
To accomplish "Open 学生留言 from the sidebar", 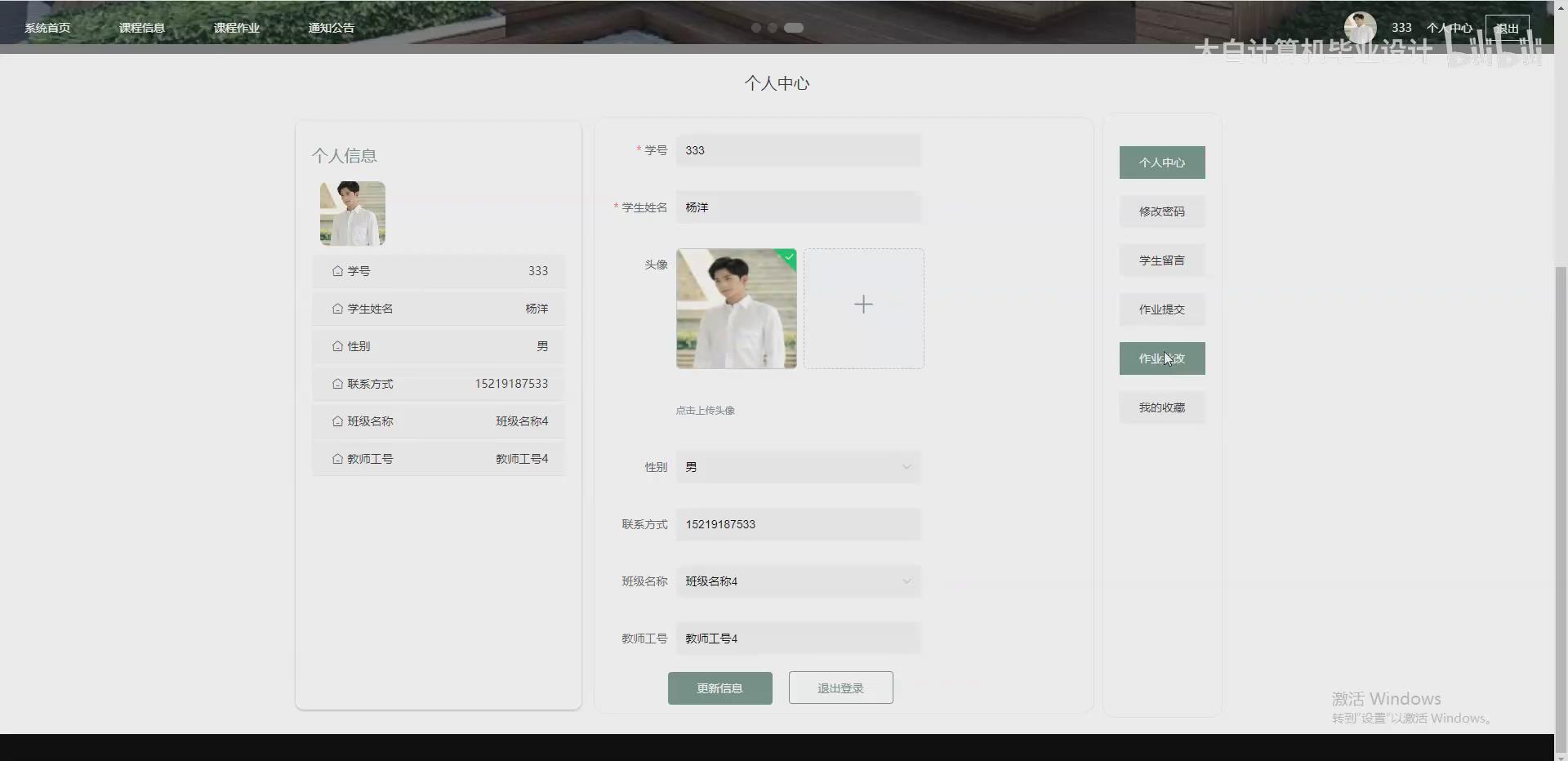I will pyautogui.click(x=1161, y=260).
